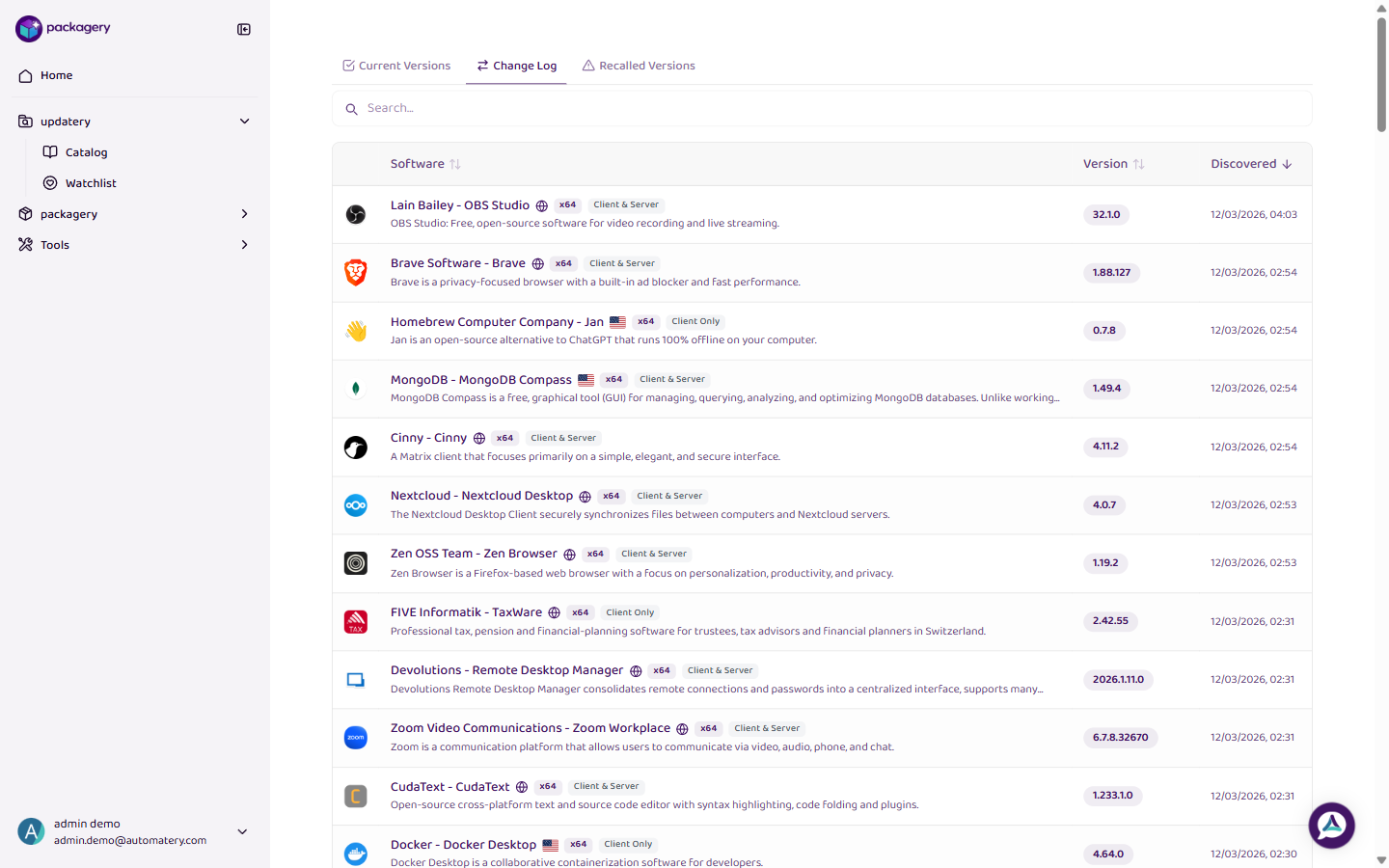Click the Brave browser icon

coord(356,272)
